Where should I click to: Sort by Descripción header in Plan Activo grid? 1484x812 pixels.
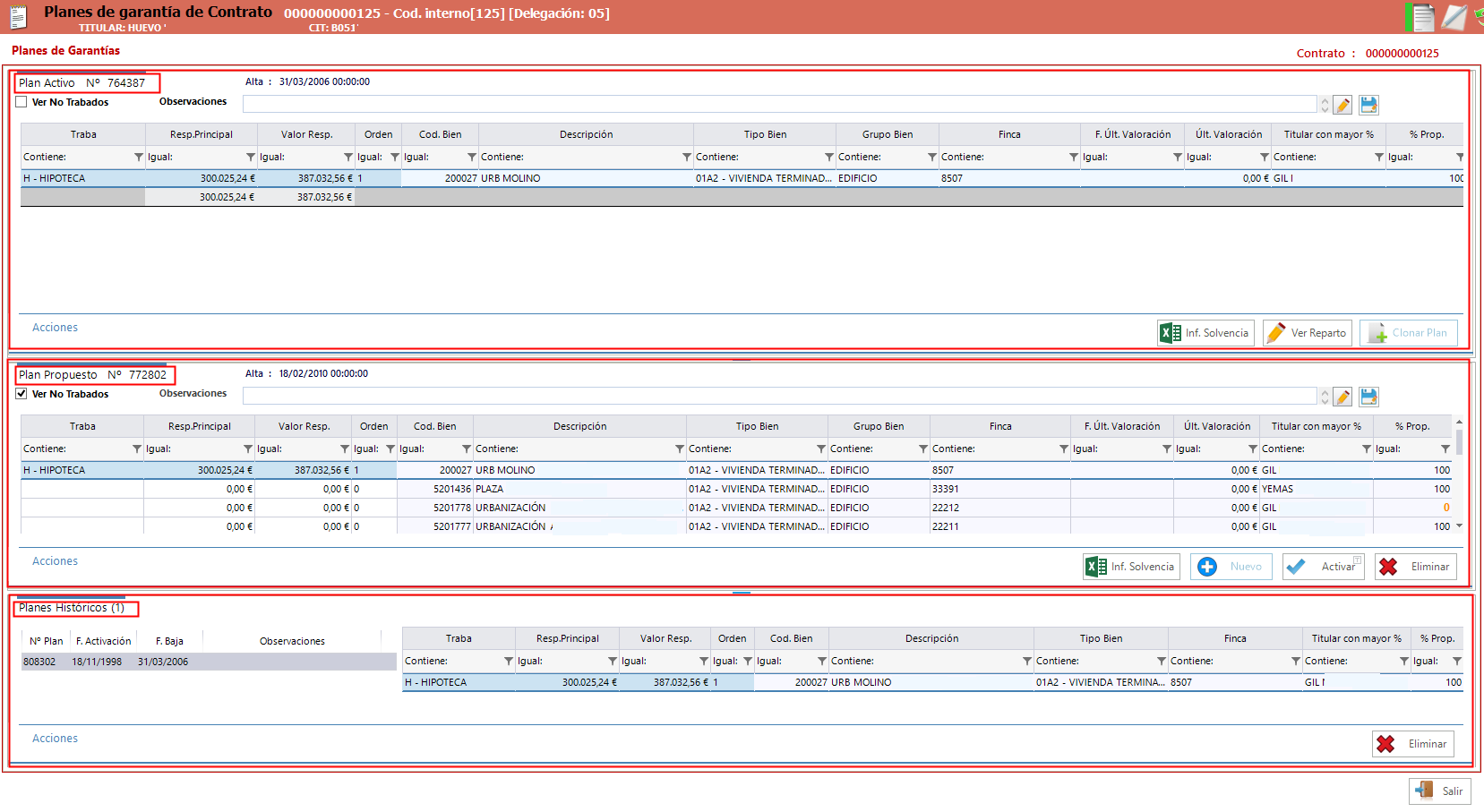[587, 134]
